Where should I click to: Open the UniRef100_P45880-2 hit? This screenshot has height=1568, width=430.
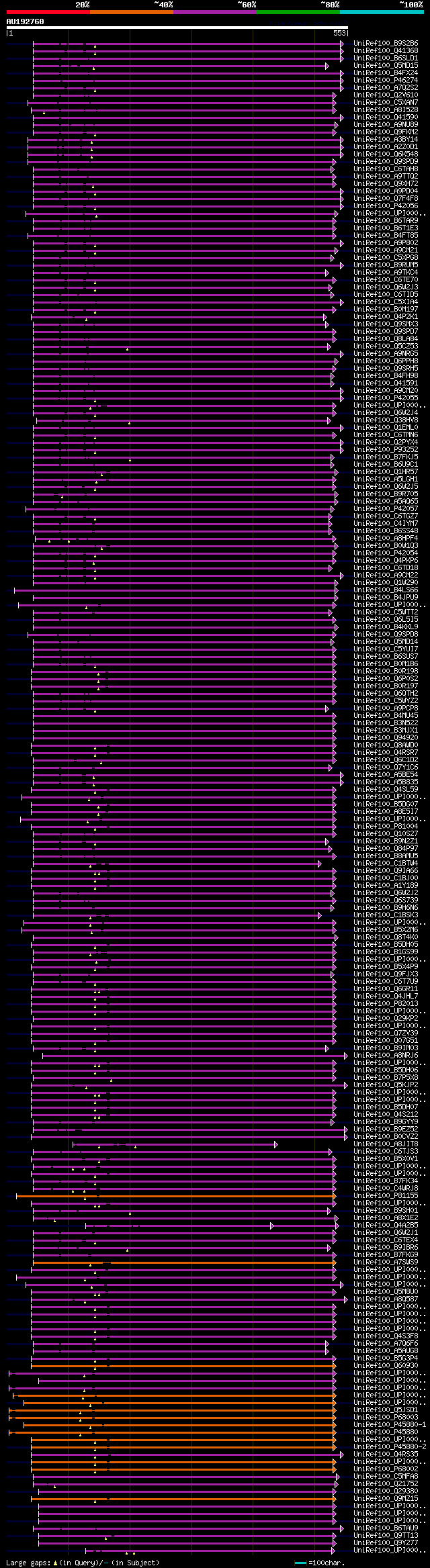tap(390, 1447)
